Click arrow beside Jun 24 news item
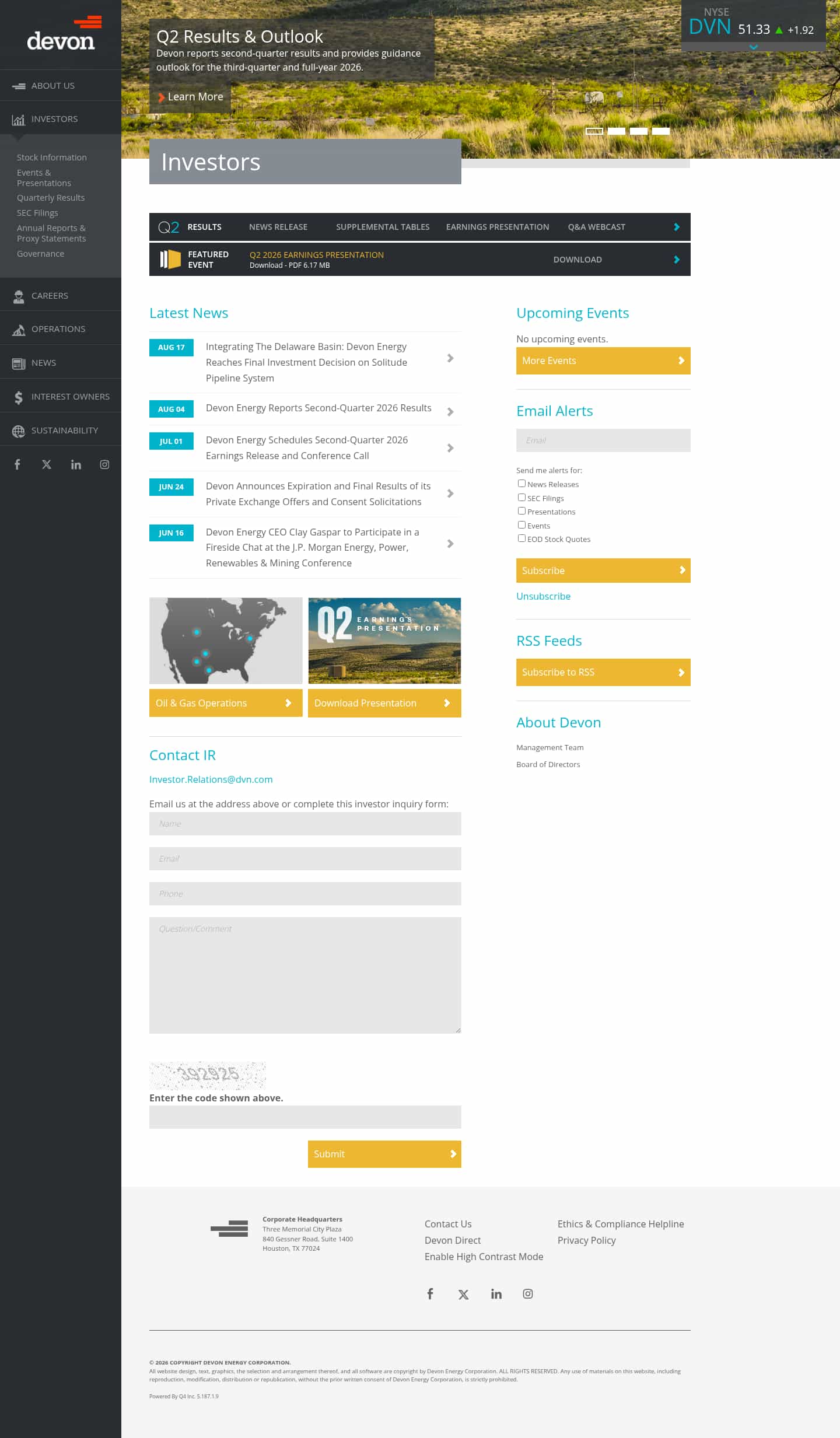This screenshot has height=1438, width=840. pyautogui.click(x=450, y=494)
